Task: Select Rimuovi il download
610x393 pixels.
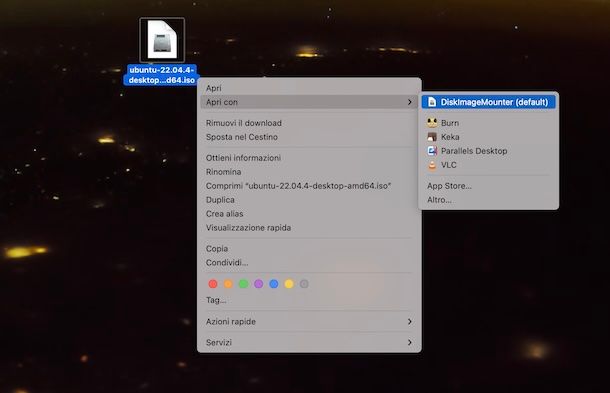Action: (309, 123)
